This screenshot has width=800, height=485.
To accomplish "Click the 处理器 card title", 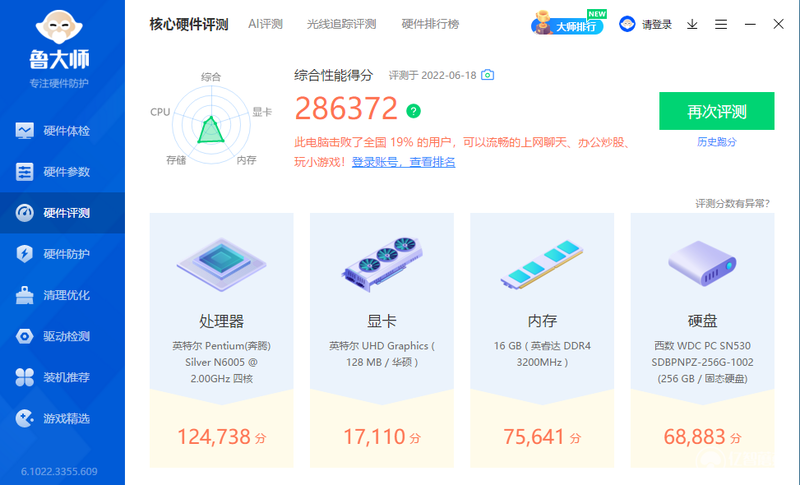I will [221, 321].
